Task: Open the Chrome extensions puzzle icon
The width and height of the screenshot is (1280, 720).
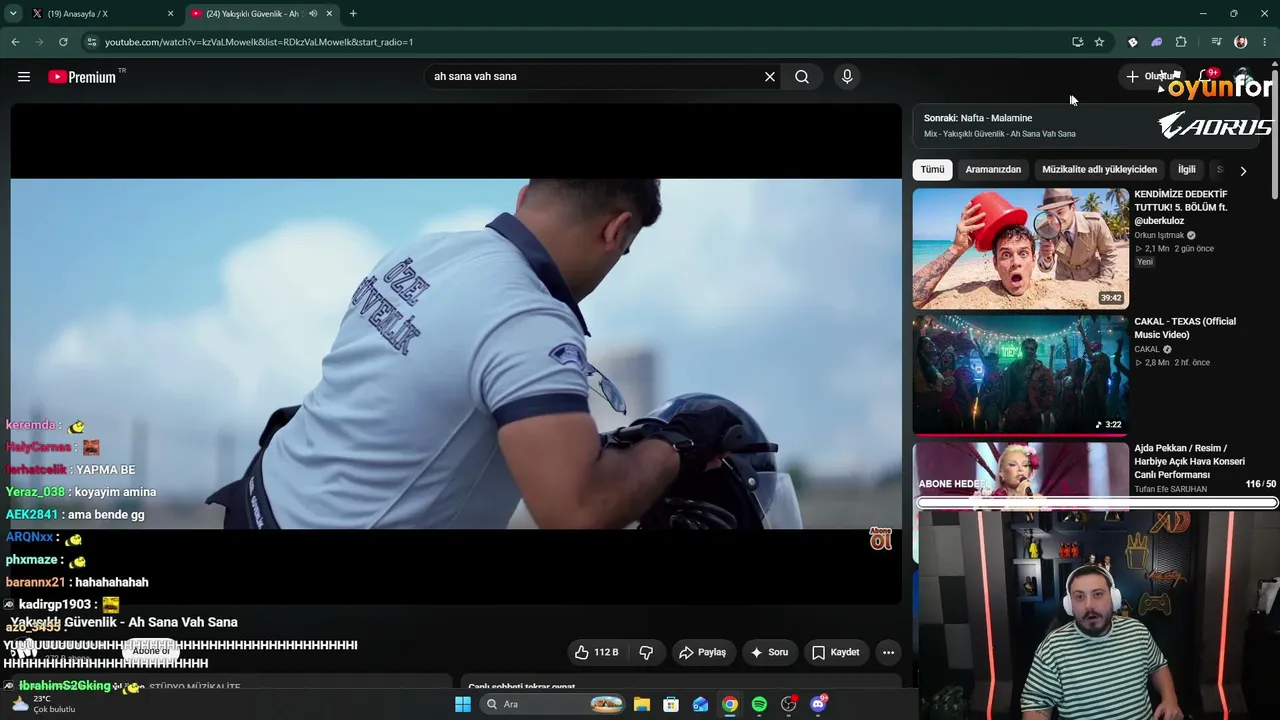Action: coord(1181,42)
